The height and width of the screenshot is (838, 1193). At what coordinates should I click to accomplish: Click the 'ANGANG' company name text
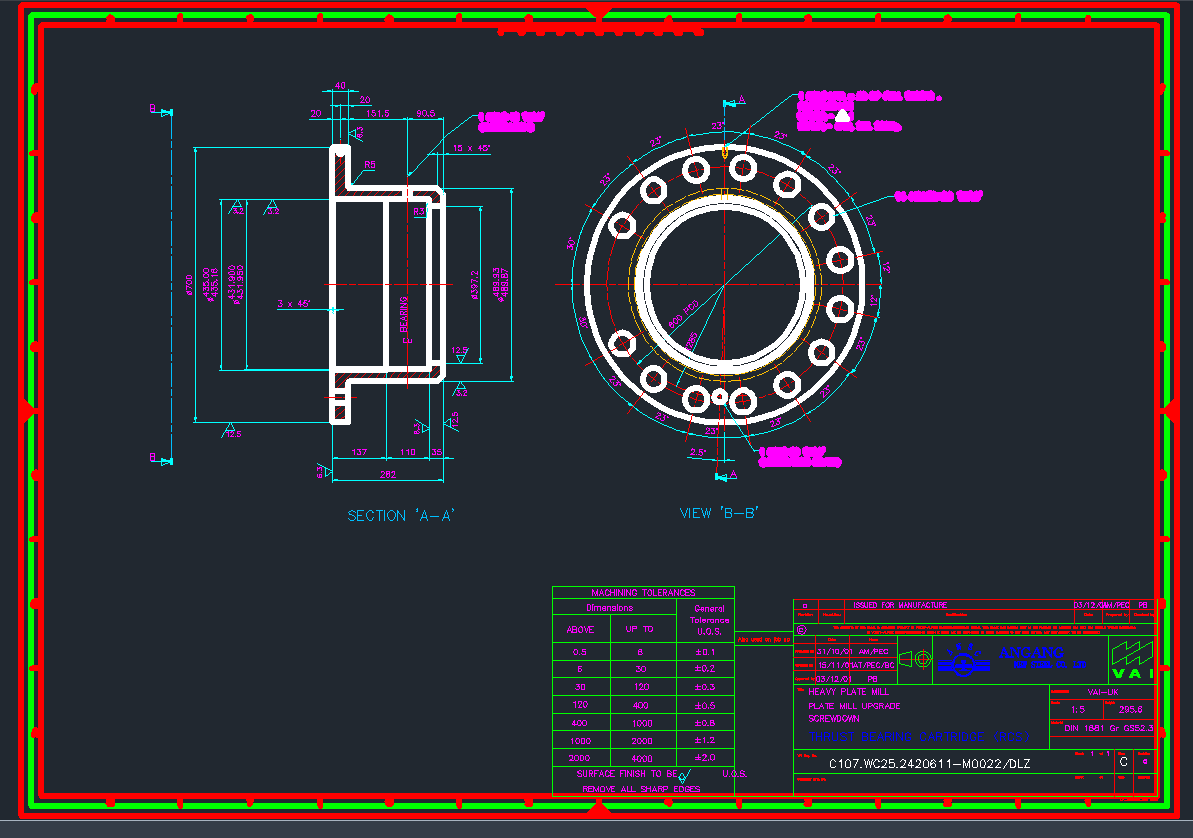pos(1031,652)
